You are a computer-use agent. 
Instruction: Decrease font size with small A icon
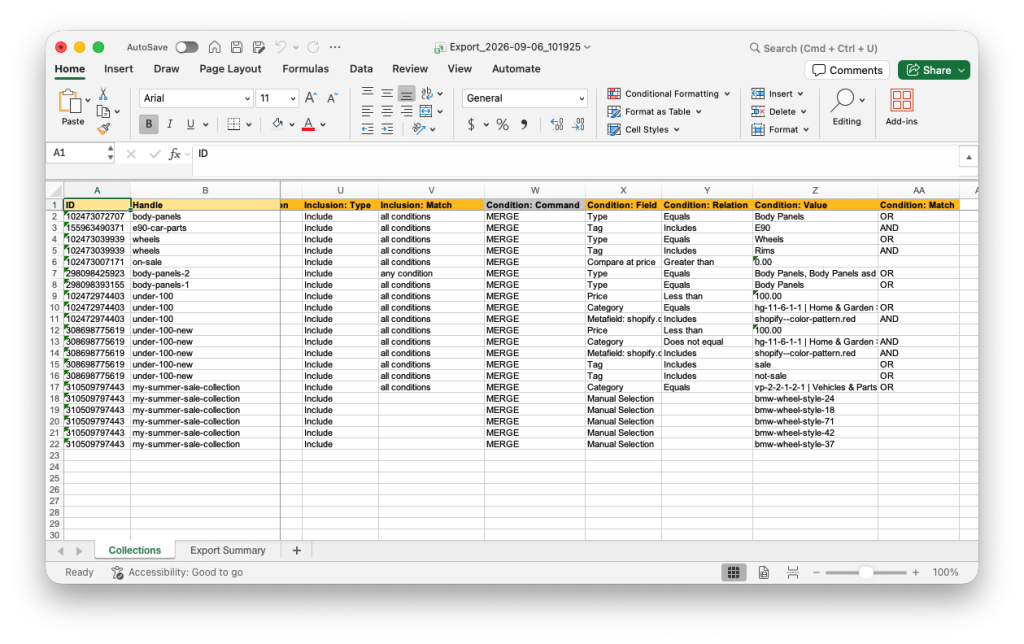(332, 98)
